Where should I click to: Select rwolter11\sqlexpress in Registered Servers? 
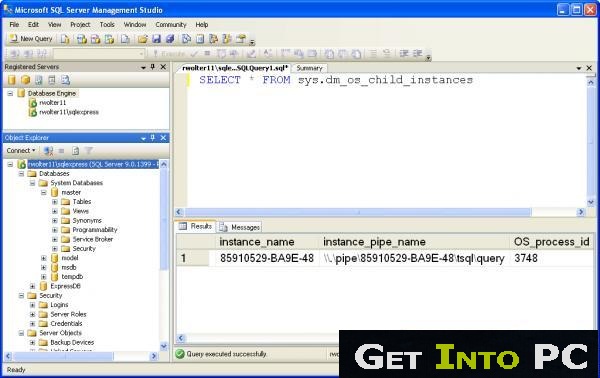click(69, 112)
